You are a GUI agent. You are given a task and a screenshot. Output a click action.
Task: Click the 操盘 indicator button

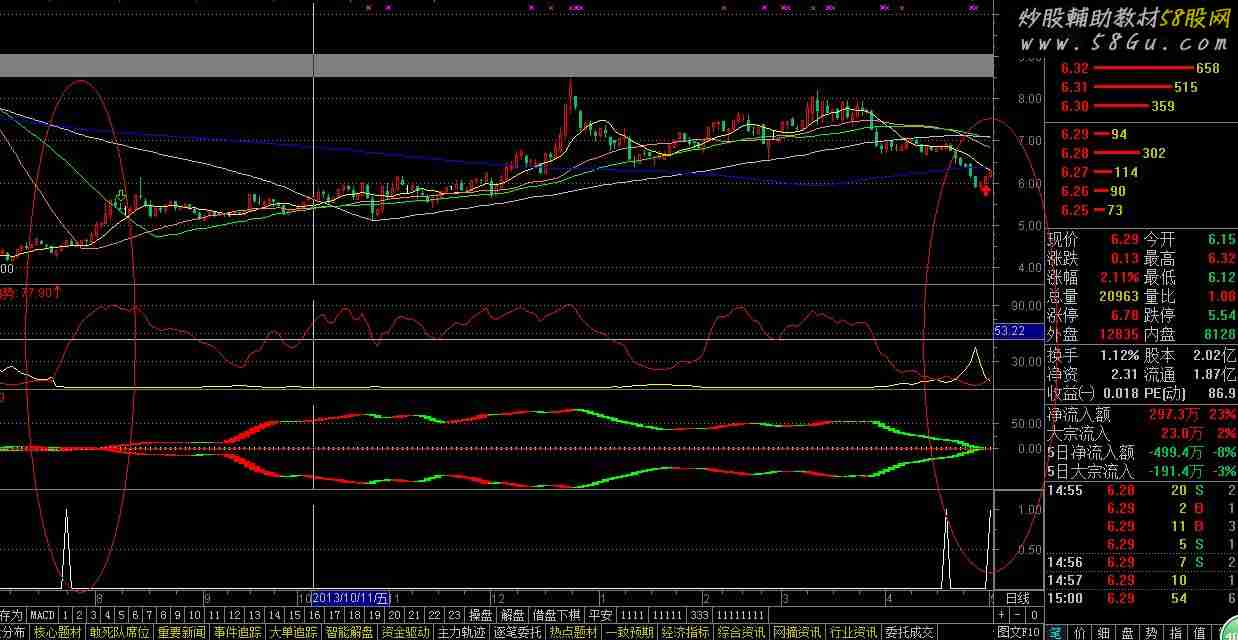point(481,614)
